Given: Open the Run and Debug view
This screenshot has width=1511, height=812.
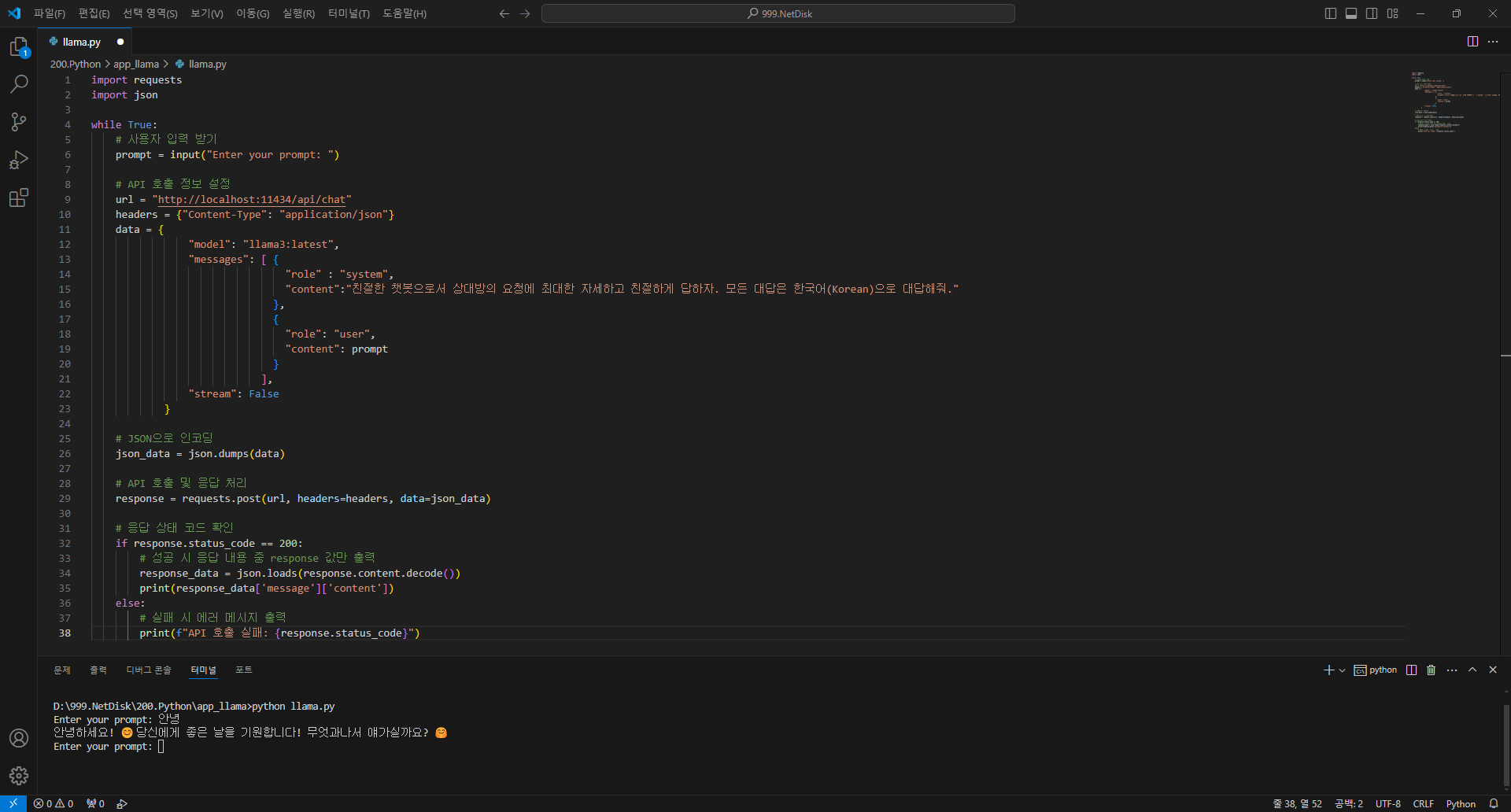Looking at the screenshot, I should (x=19, y=160).
